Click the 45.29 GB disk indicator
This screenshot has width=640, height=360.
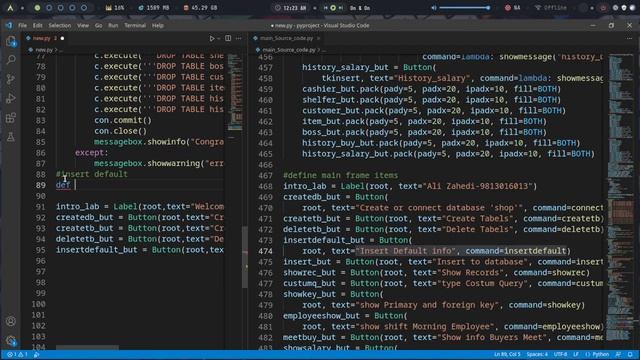[200, 8]
